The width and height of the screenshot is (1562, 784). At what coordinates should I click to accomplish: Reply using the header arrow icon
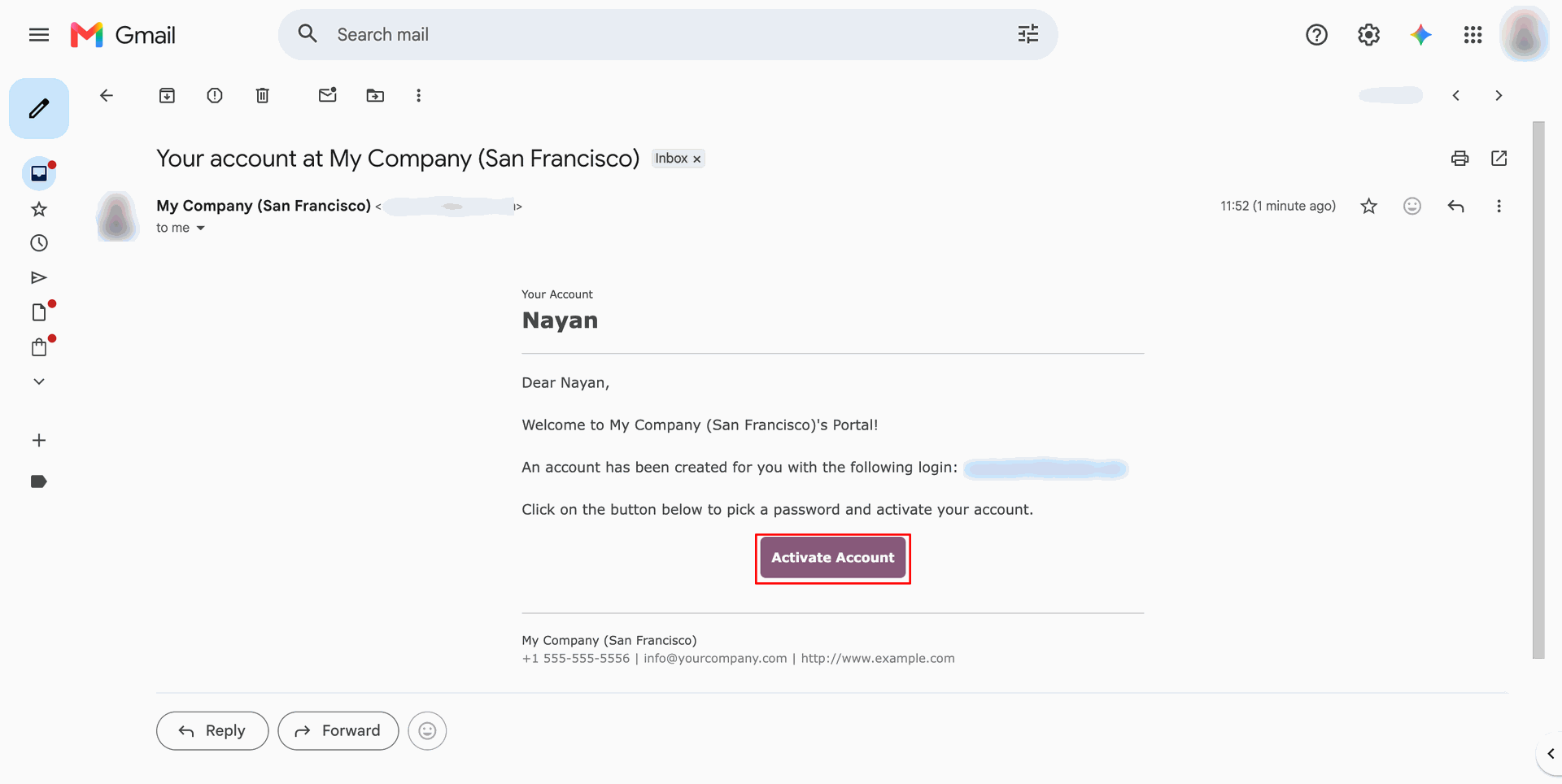pyautogui.click(x=1456, y=207)
